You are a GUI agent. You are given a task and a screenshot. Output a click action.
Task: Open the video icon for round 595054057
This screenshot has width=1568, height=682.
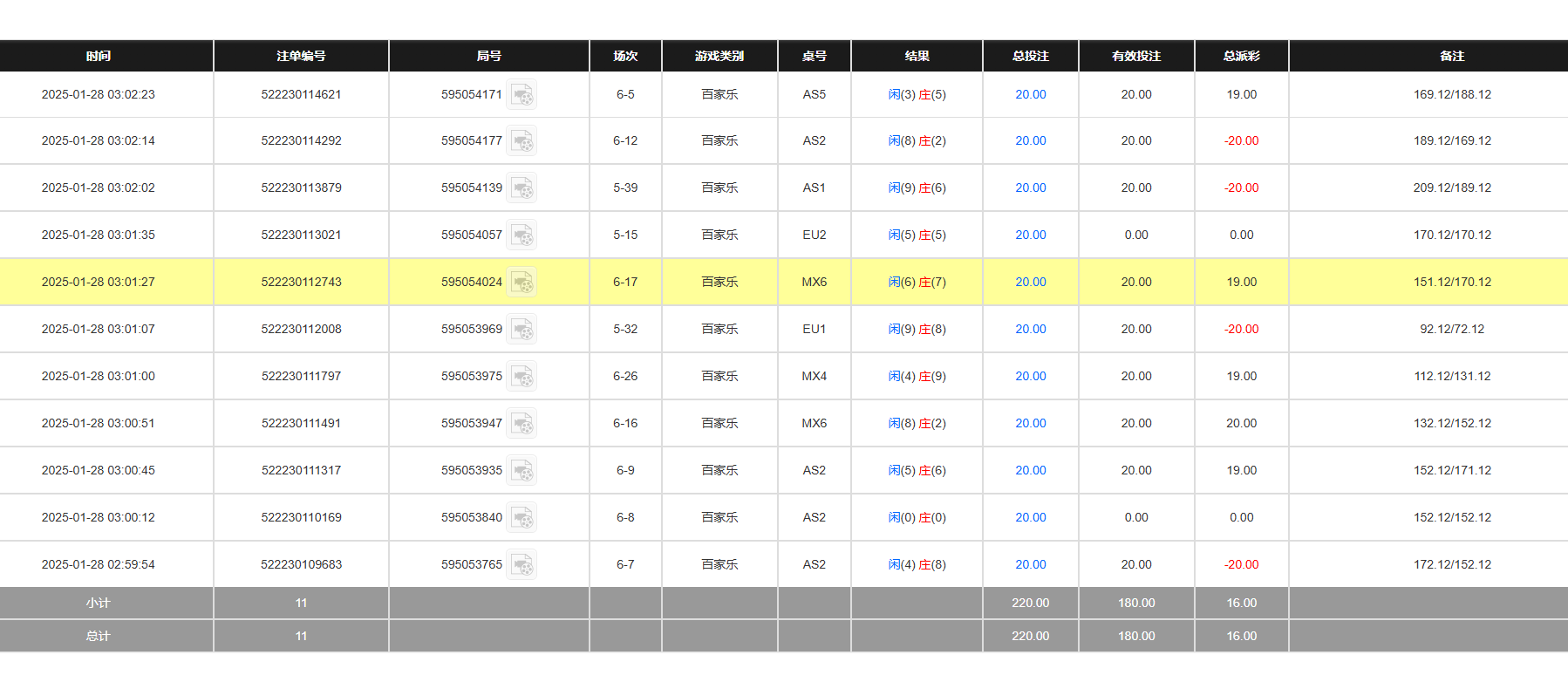pos(522,235)
